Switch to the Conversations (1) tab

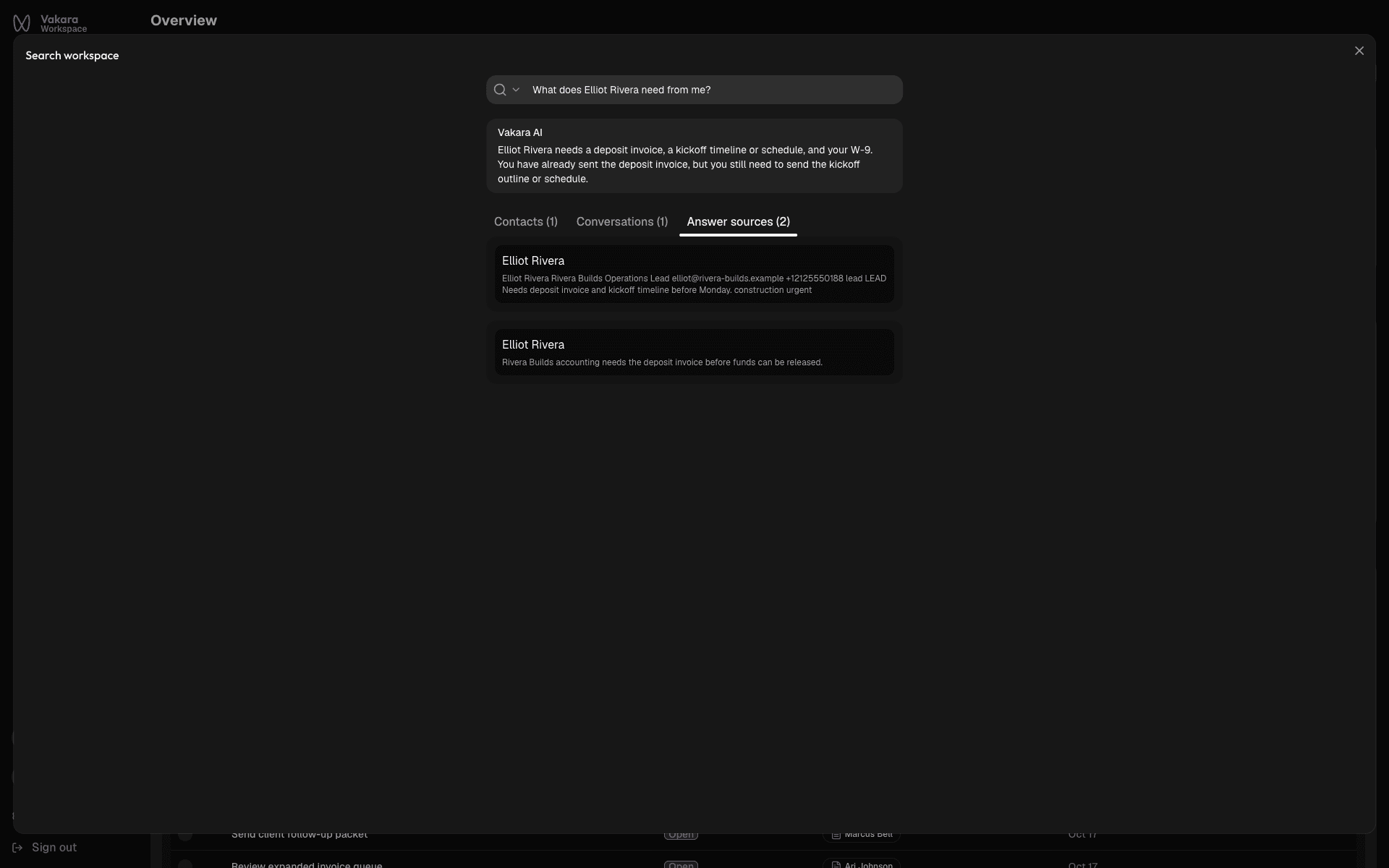[622, 221]
